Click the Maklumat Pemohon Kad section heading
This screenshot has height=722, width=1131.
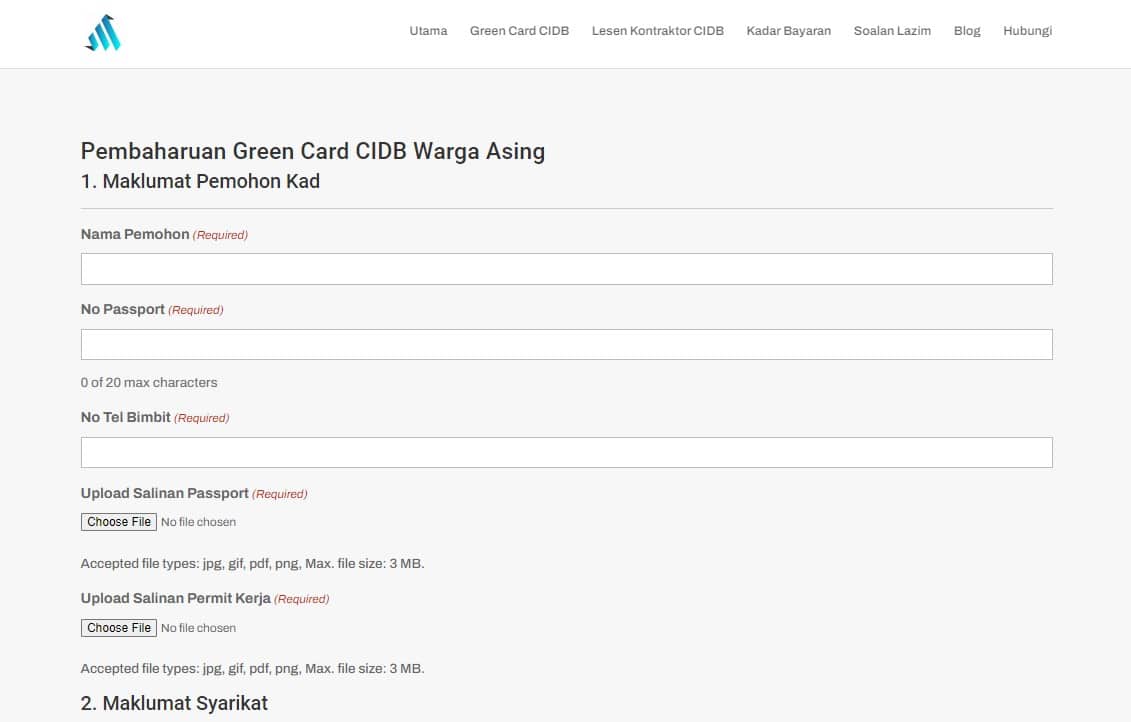coord(200,181)
